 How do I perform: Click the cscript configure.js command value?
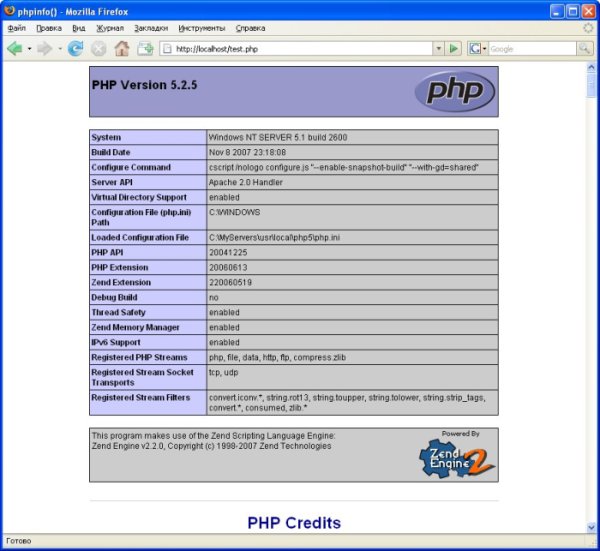coord(344,167)
